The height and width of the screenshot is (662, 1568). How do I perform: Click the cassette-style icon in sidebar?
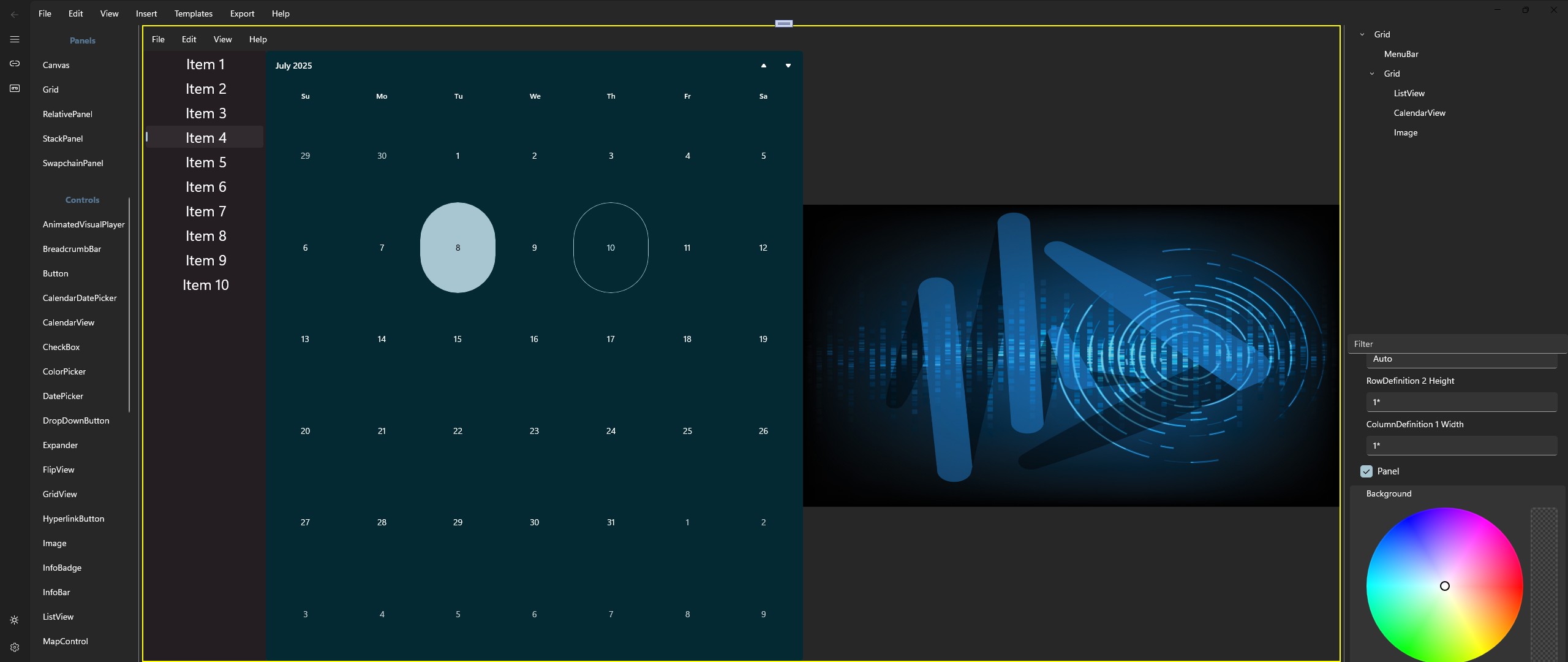(x=15, y=88)
